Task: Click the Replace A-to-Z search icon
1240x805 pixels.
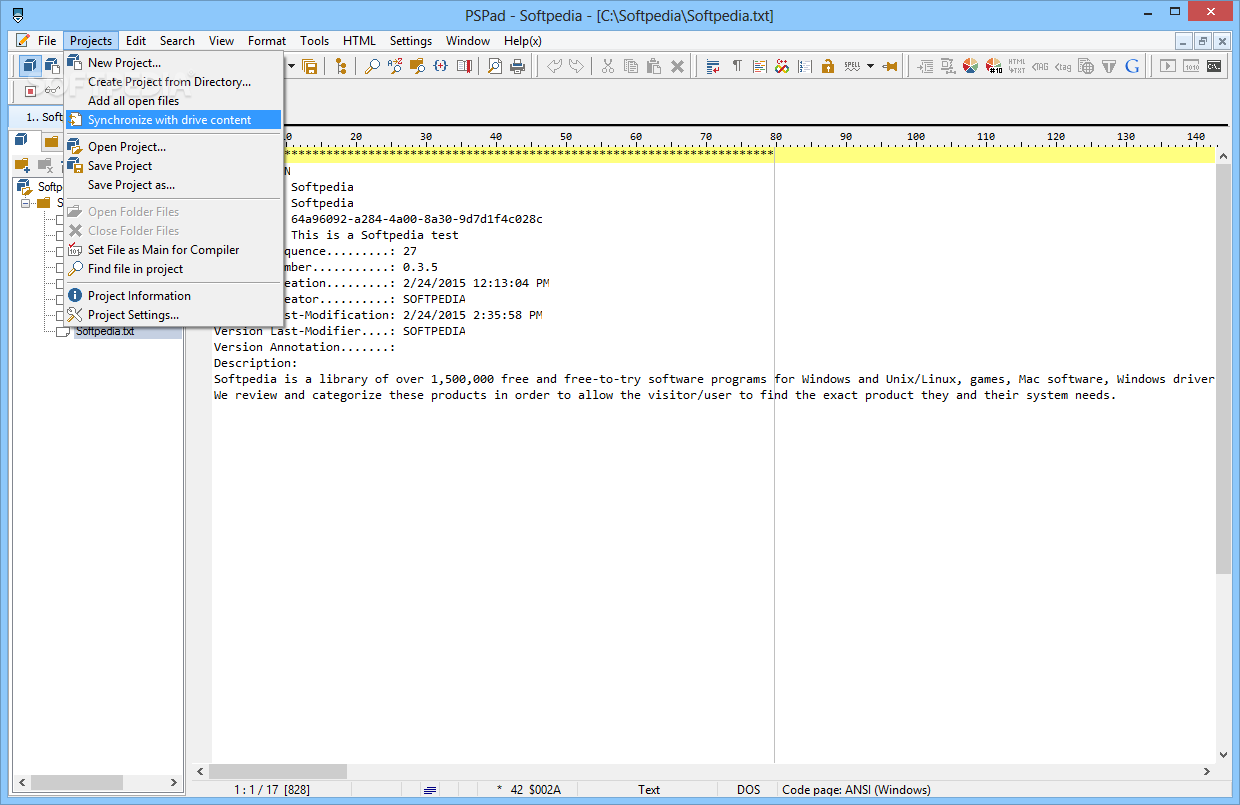Action: [x=395, y=66]
